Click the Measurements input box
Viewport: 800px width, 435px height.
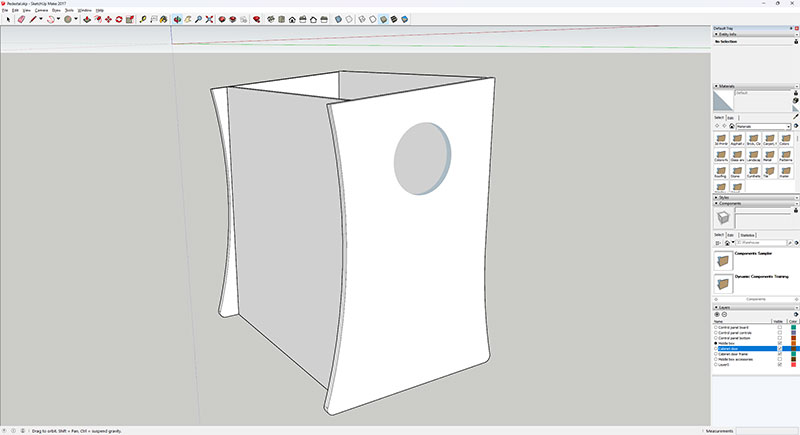(766, 431)
